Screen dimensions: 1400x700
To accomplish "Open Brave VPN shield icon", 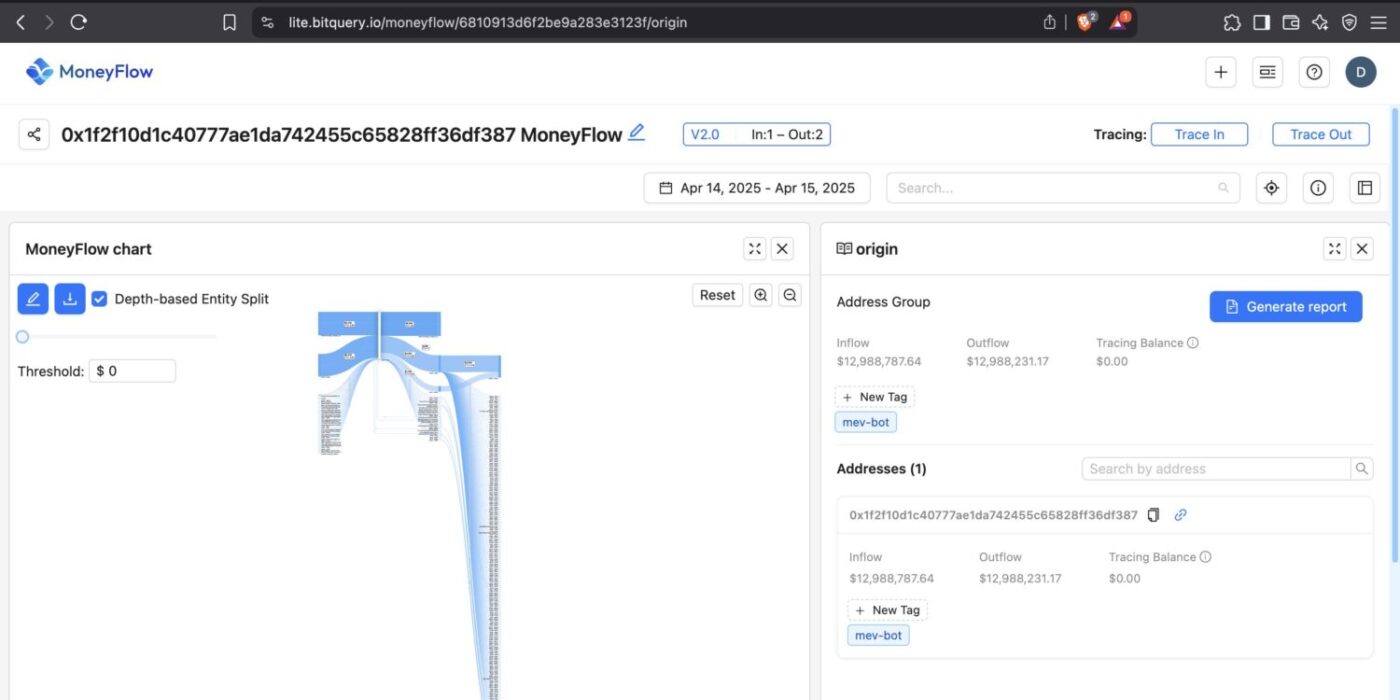I will click(1349, 22).
